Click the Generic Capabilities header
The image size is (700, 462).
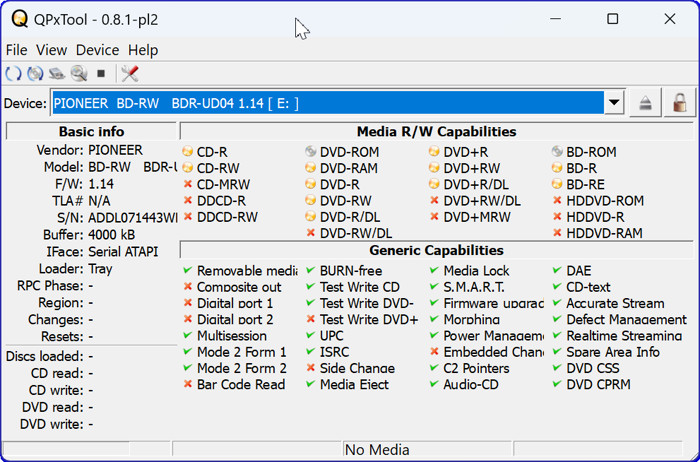pyautogui.click(x=436, y=250)
